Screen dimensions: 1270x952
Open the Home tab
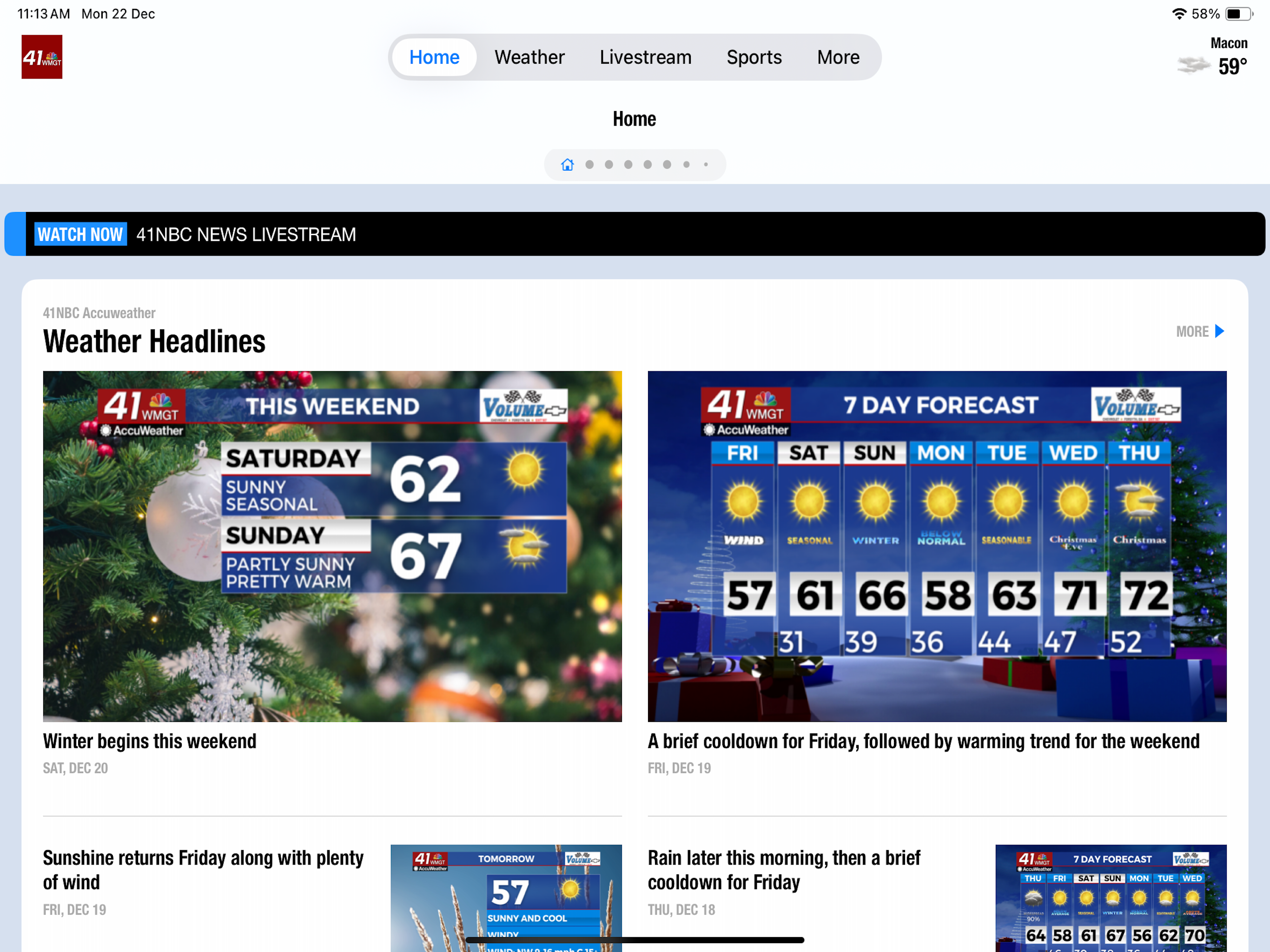[434, 57]
